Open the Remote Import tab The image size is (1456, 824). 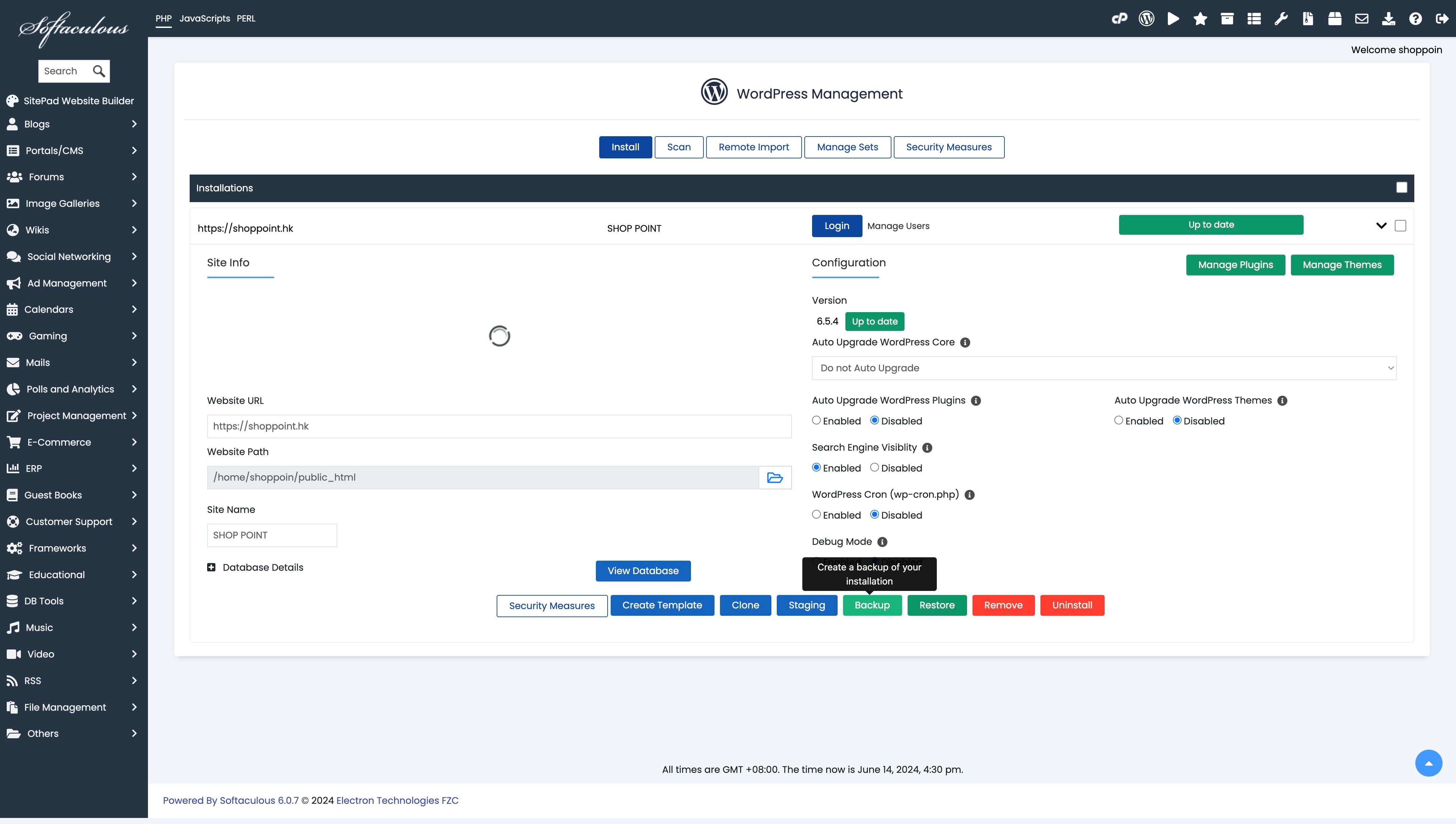pyautogui.click(x=754, y=147)
